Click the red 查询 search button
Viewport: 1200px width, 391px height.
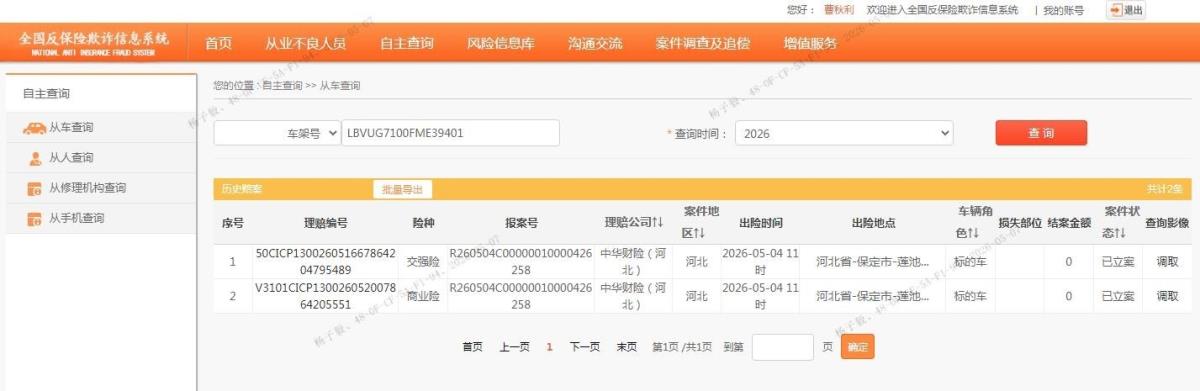coord(1041,133)
